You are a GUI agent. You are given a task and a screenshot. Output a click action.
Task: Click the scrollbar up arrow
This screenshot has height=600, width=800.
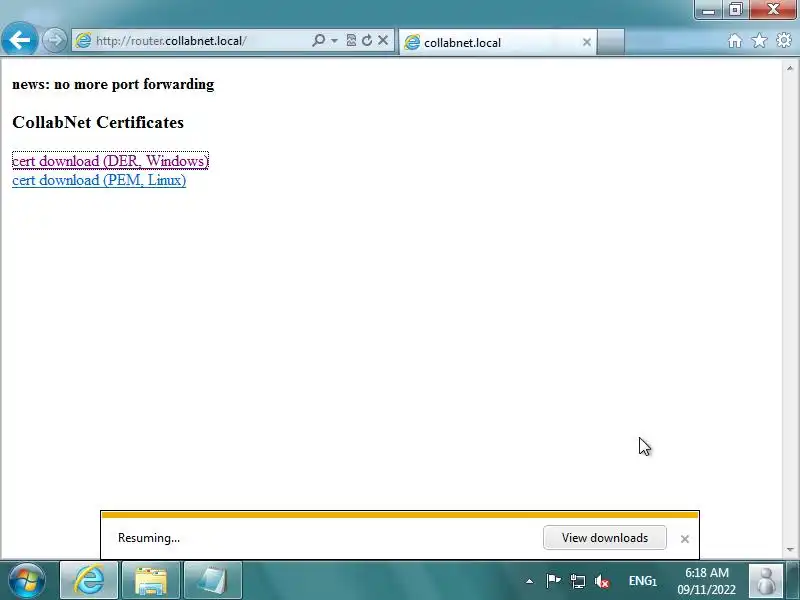790,68
